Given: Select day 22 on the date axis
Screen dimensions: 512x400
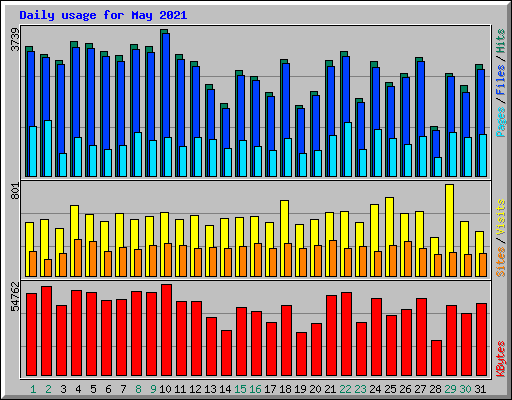Looking at the screenshot, I should [x=345, y=389].
